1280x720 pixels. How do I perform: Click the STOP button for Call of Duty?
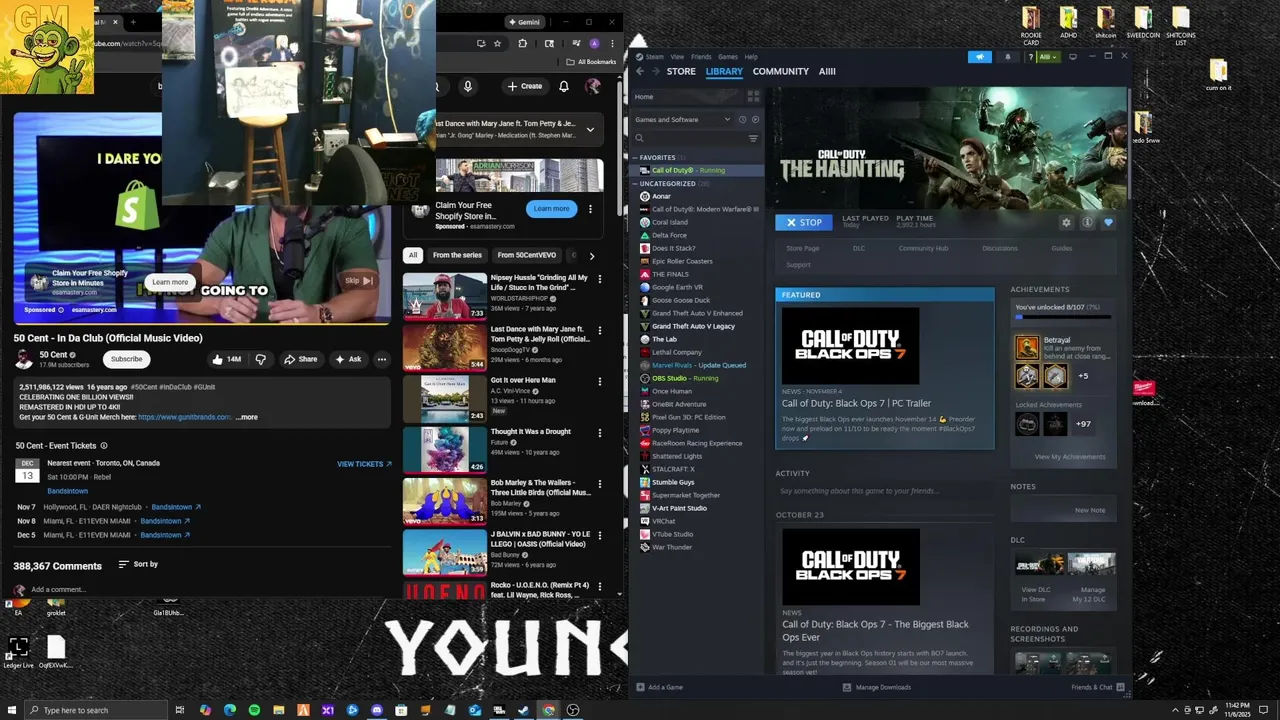coord(803,222)
